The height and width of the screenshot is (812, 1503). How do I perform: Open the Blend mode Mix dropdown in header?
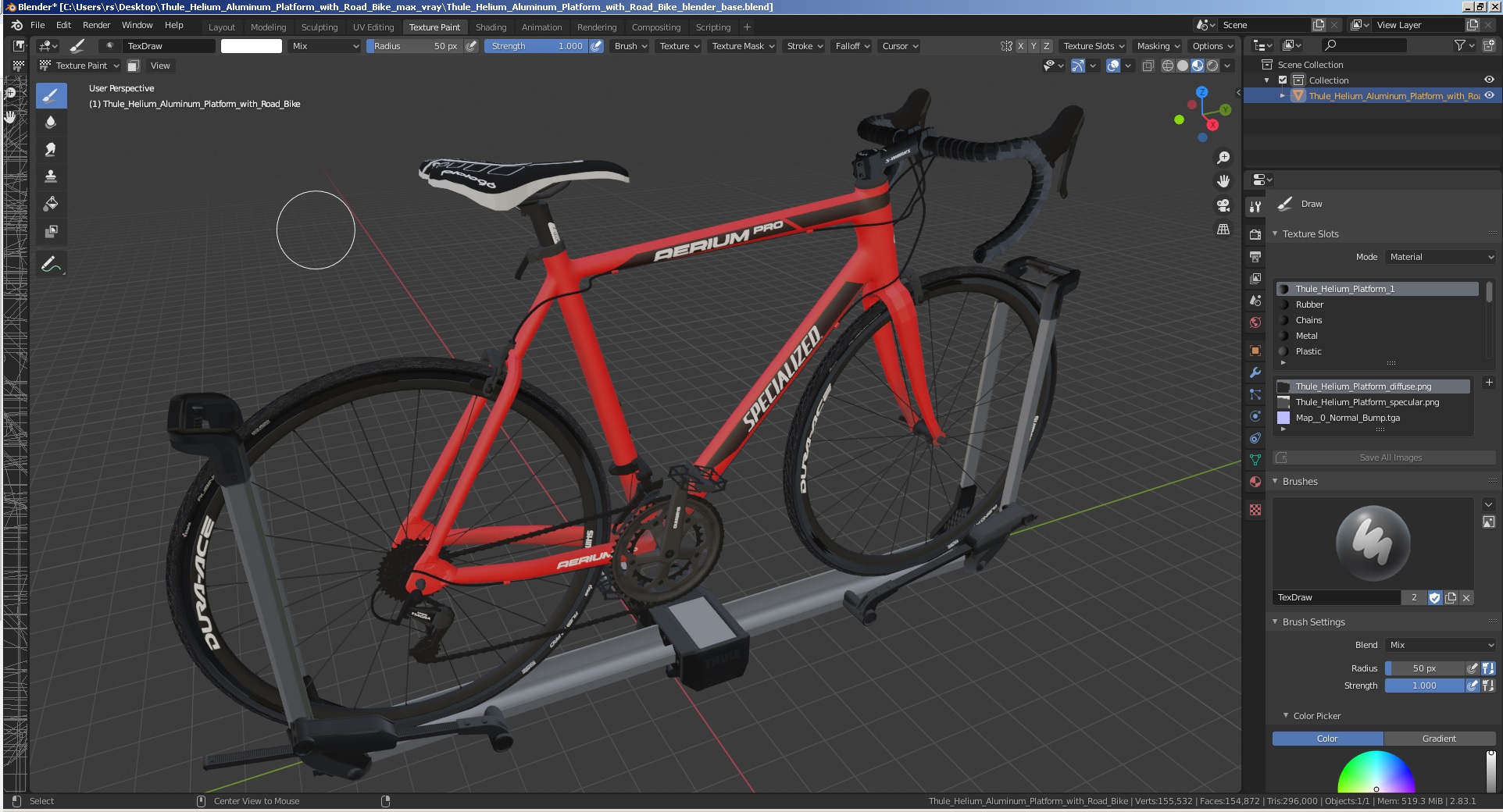point(325,46)
